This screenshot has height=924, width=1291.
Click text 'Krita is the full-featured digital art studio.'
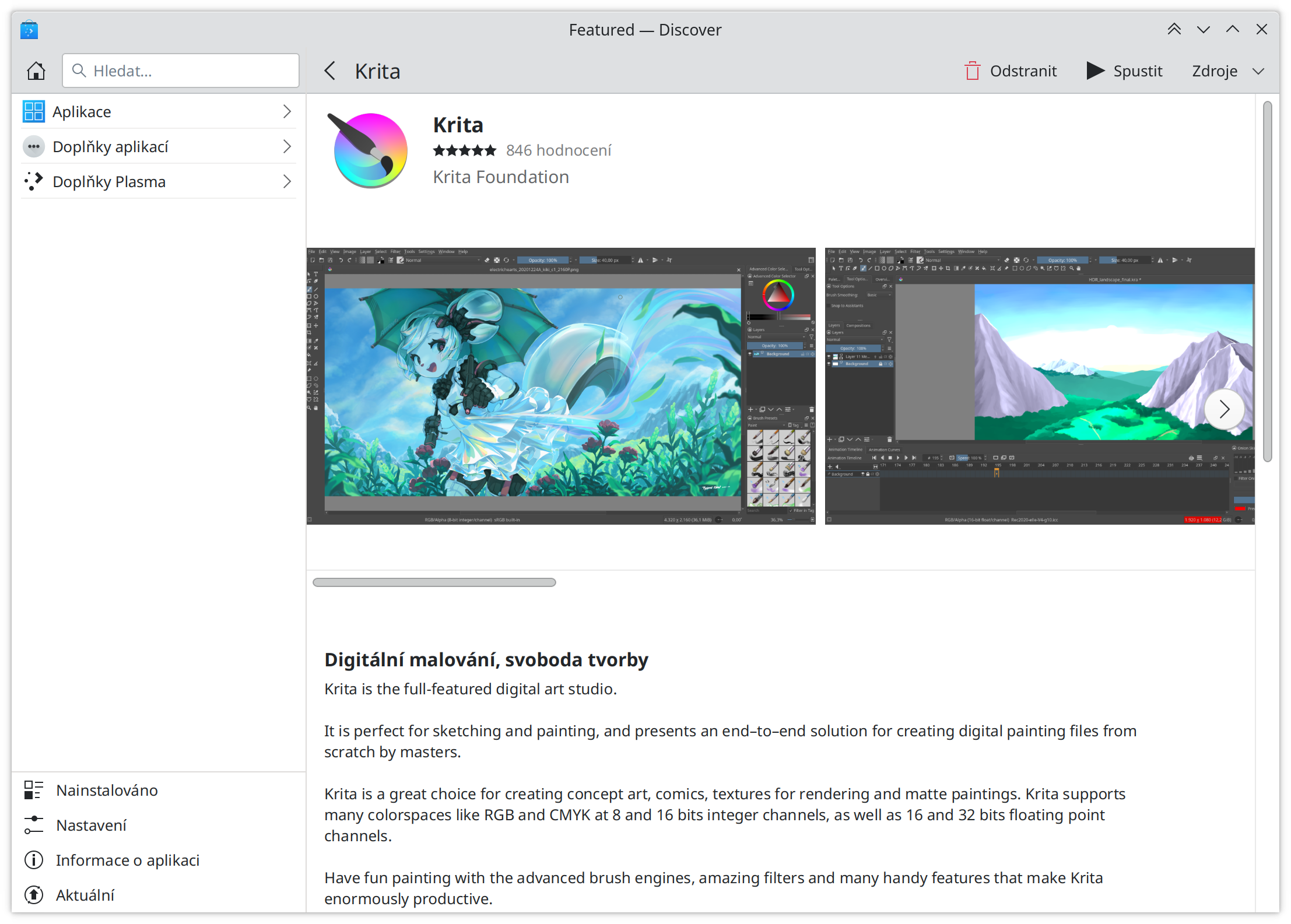click(471, 689)
